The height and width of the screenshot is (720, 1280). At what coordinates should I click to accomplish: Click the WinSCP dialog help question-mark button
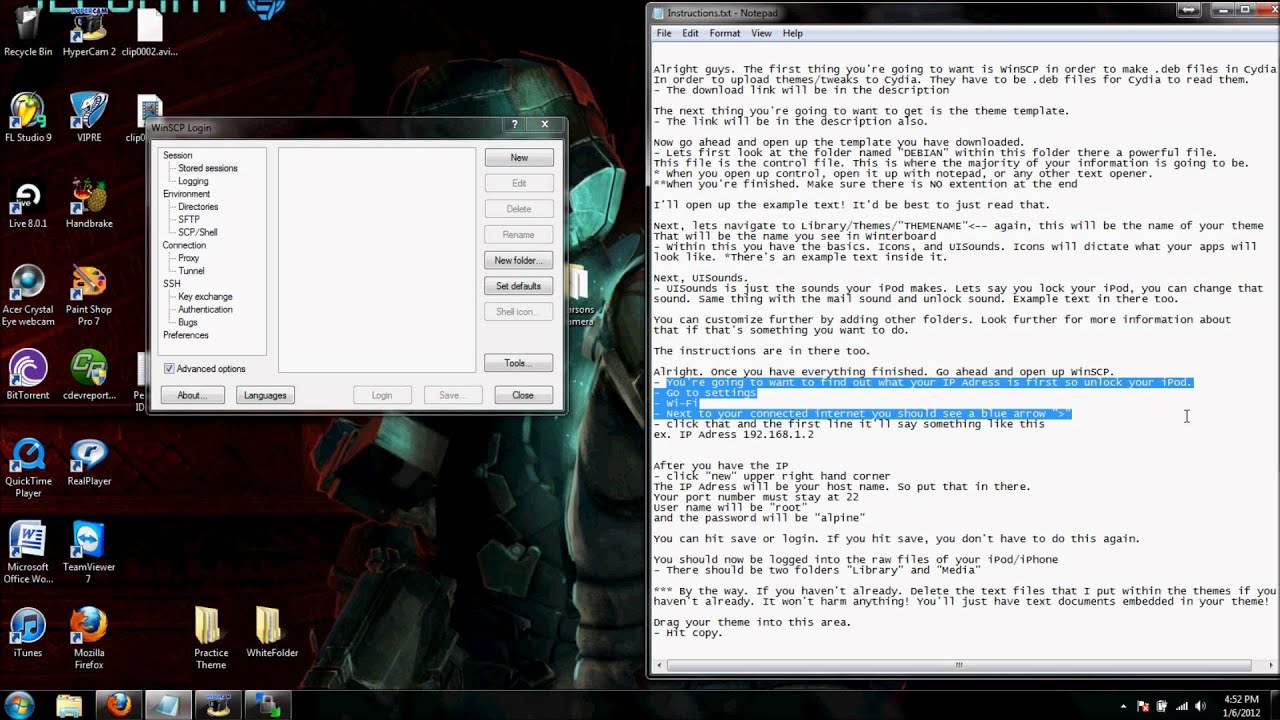point(515,125)
